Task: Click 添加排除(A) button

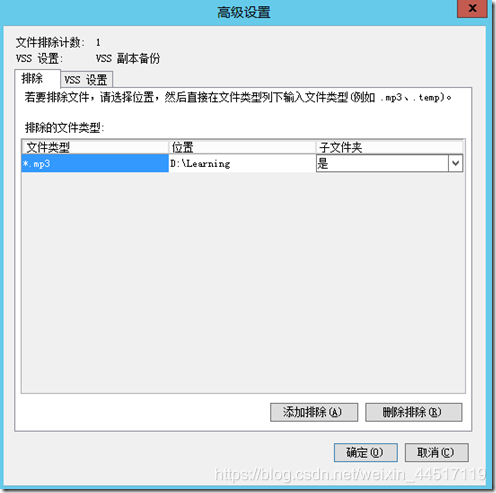Action: (x=314, y=412)
